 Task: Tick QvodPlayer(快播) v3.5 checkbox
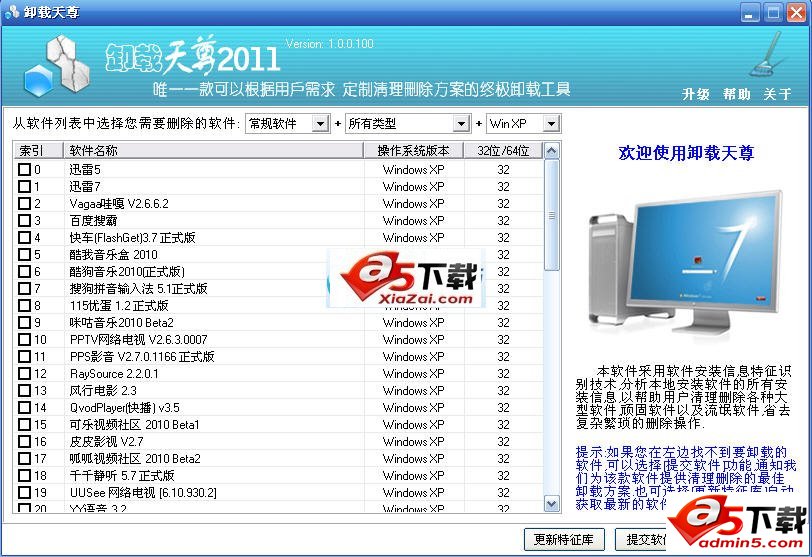tap(24, 407)
